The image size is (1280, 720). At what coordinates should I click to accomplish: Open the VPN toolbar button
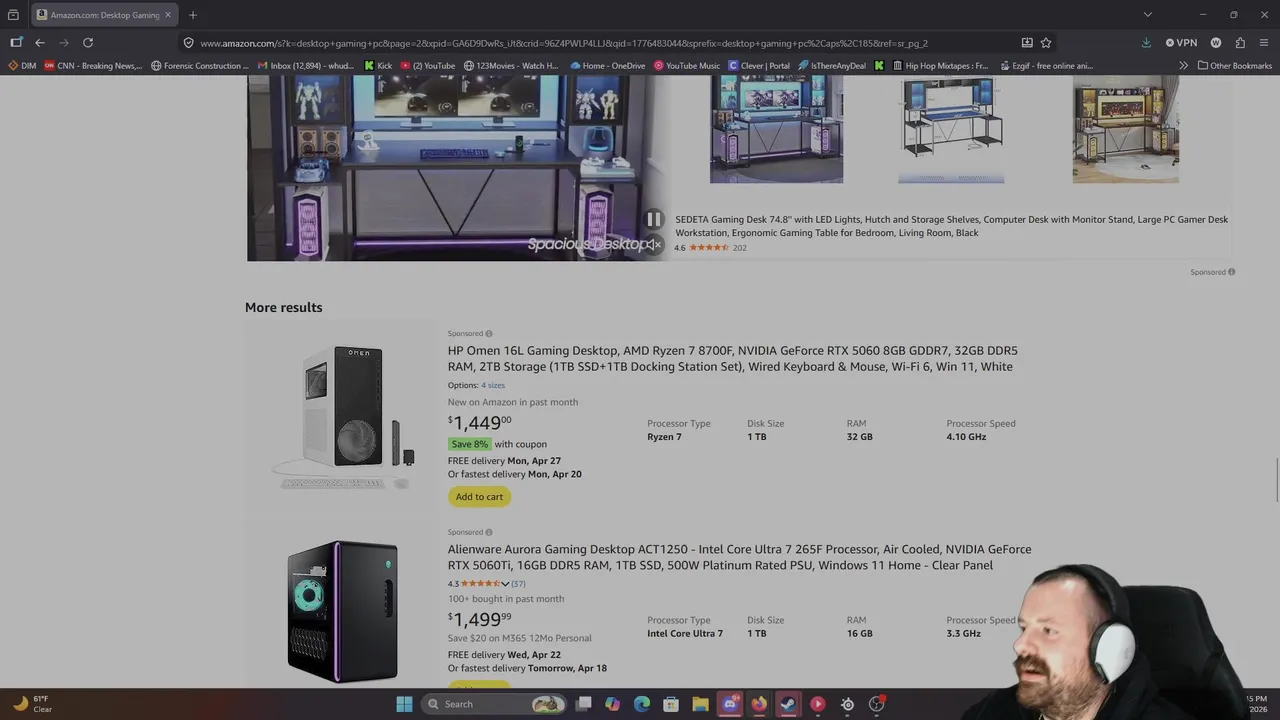1181,43
